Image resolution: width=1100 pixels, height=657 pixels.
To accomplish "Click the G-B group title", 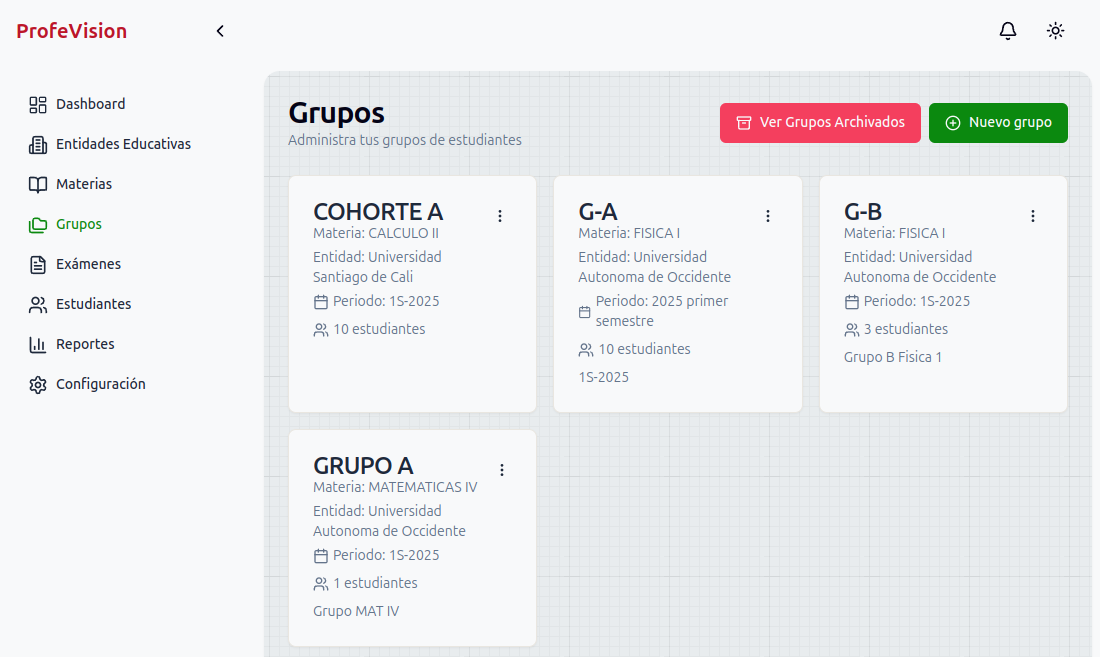I will coord(863,211).
